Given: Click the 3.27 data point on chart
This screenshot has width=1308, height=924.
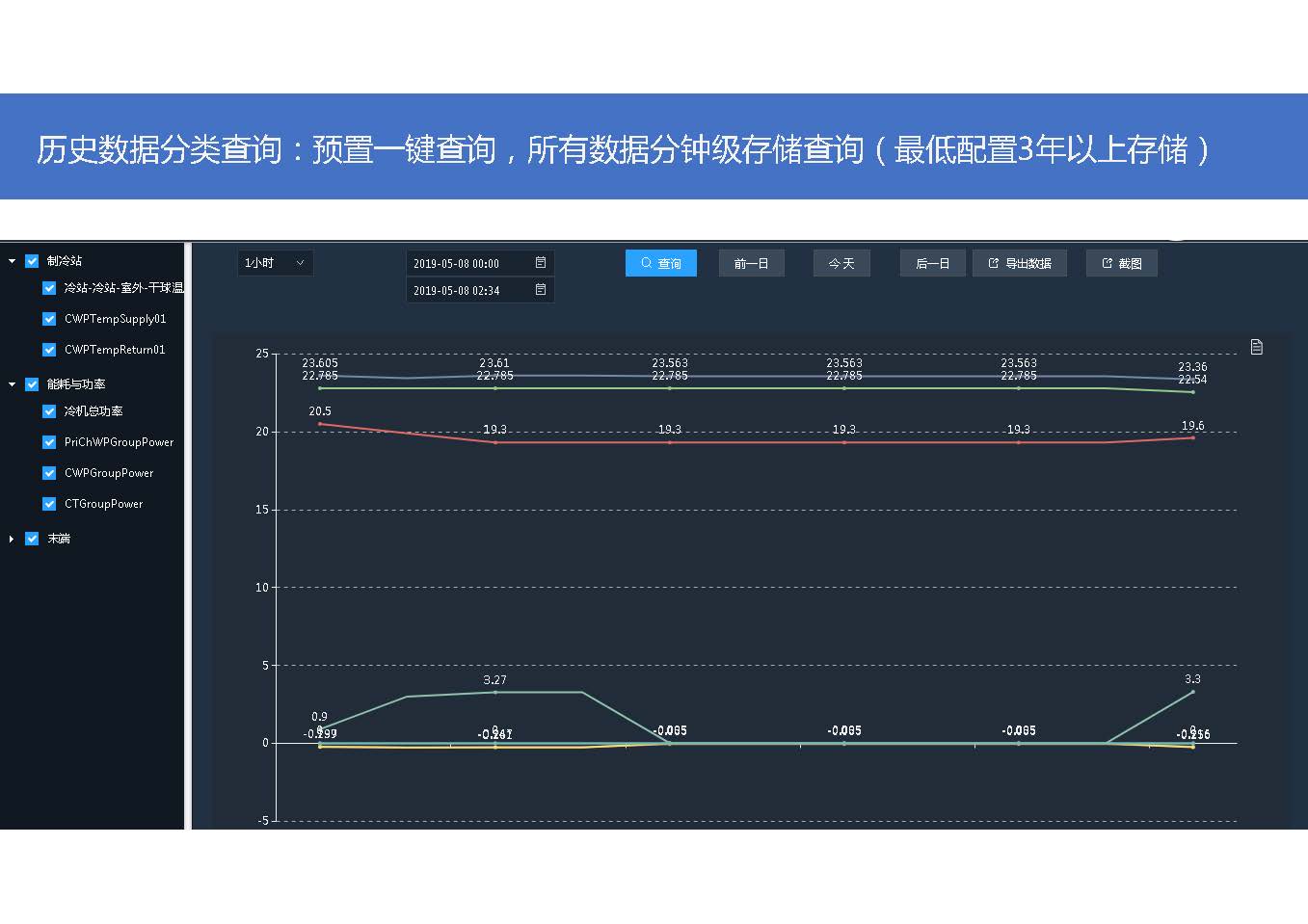Looking at the screenshot, I should 495,692.
